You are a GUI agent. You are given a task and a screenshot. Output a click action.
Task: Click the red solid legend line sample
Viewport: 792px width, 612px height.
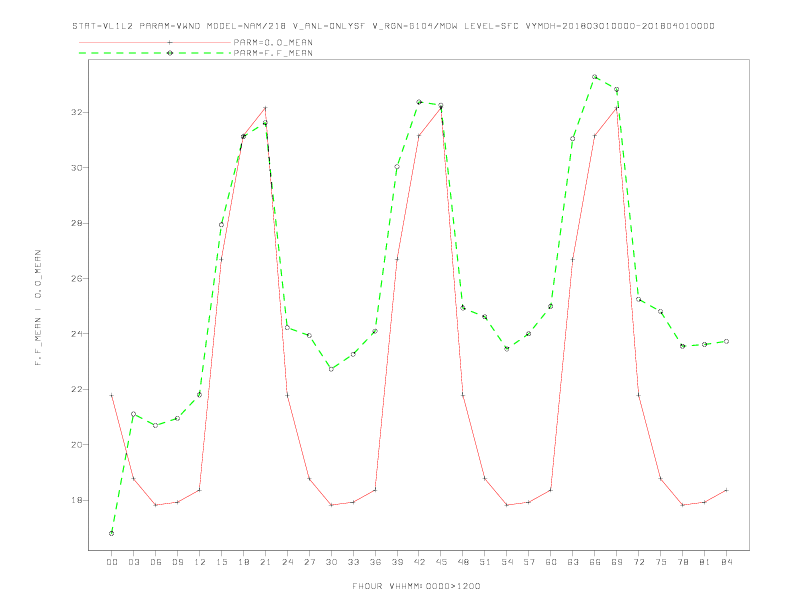pyautogui.click(x=155, y=42)
